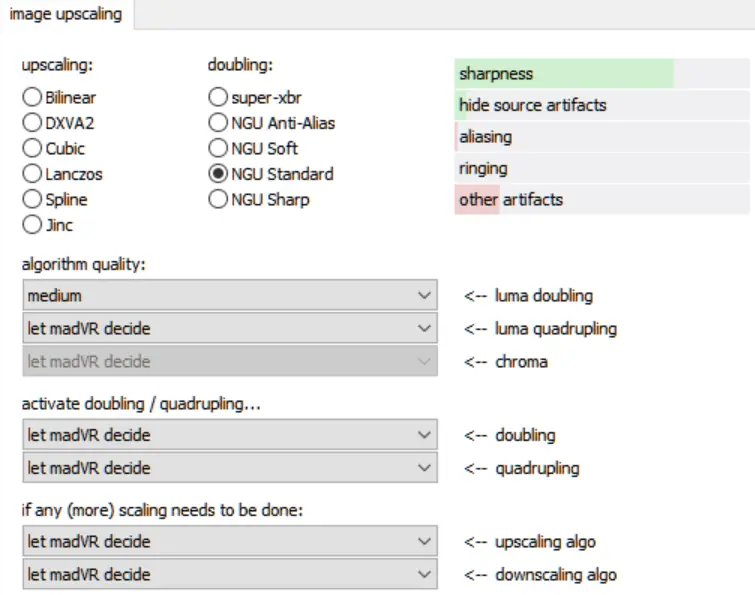
Task: Select NGU Standard doubling option
Action: point(218,174)
